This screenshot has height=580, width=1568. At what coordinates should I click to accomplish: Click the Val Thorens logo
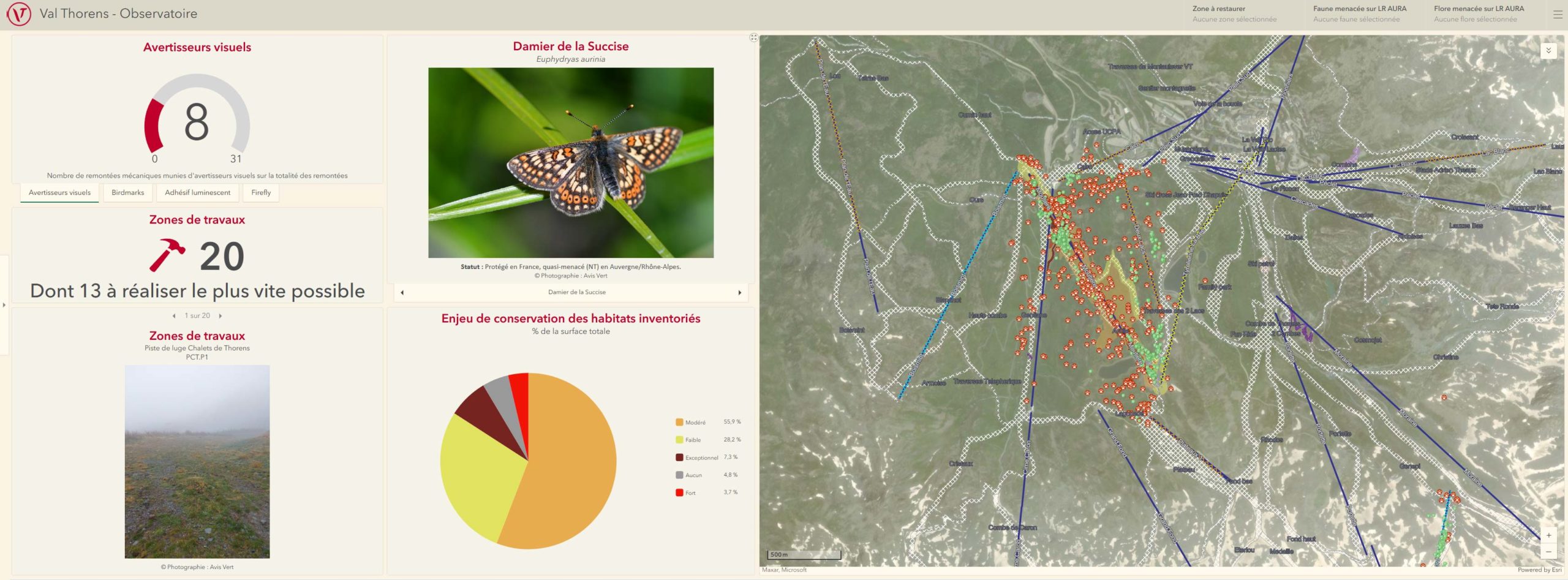click(18, 14)
